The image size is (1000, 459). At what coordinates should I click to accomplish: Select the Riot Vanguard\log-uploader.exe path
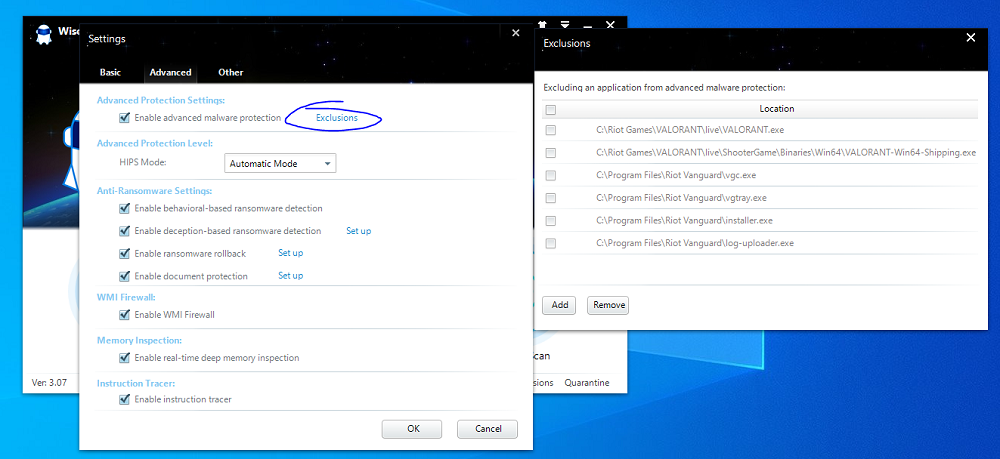[x=695, y=244]
